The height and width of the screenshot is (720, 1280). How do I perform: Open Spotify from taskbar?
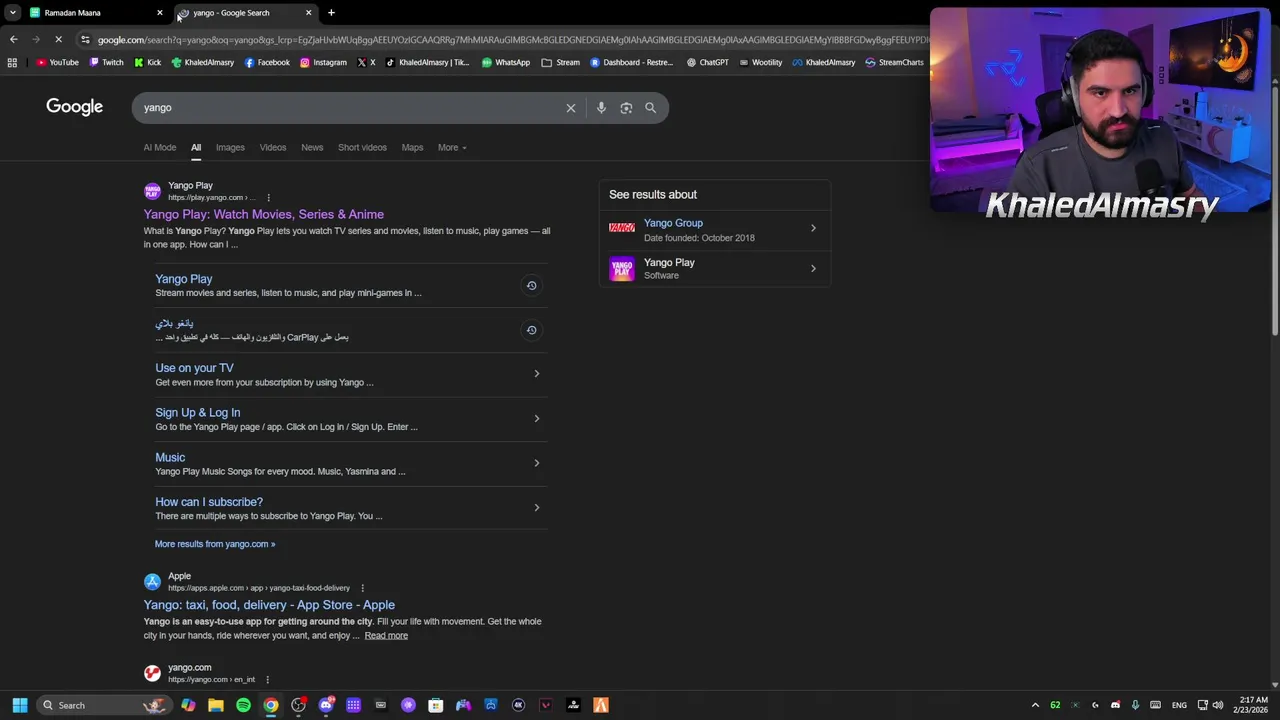(243, 705)
